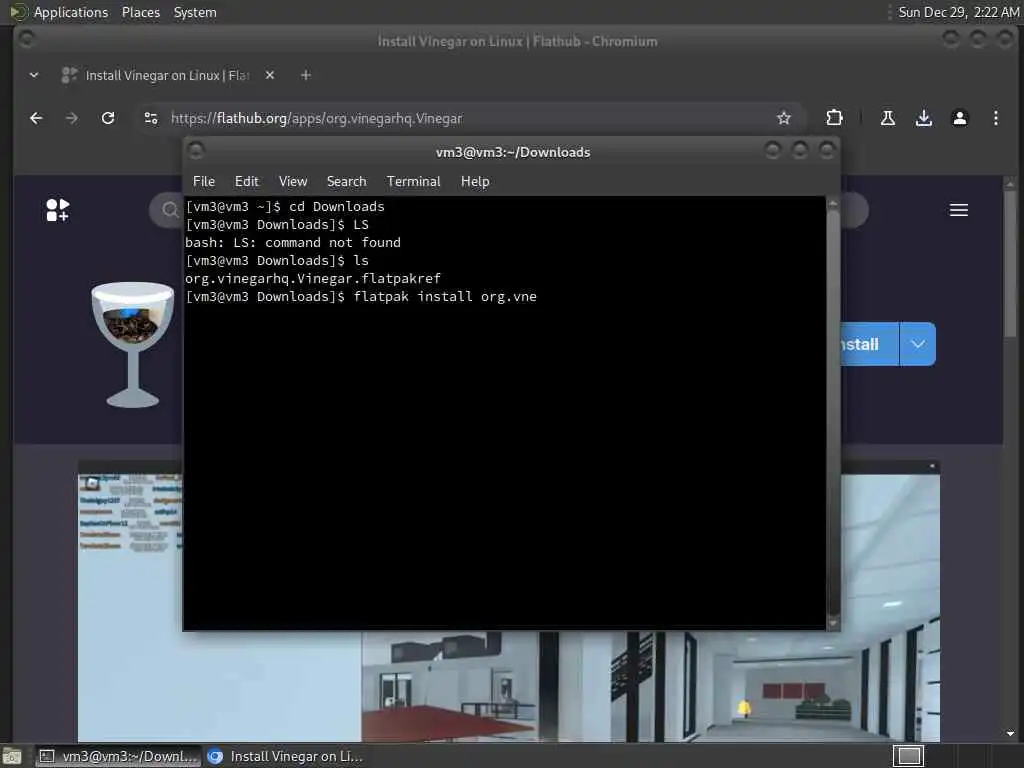
Task: Click the date and time clock
Action: 958,12
